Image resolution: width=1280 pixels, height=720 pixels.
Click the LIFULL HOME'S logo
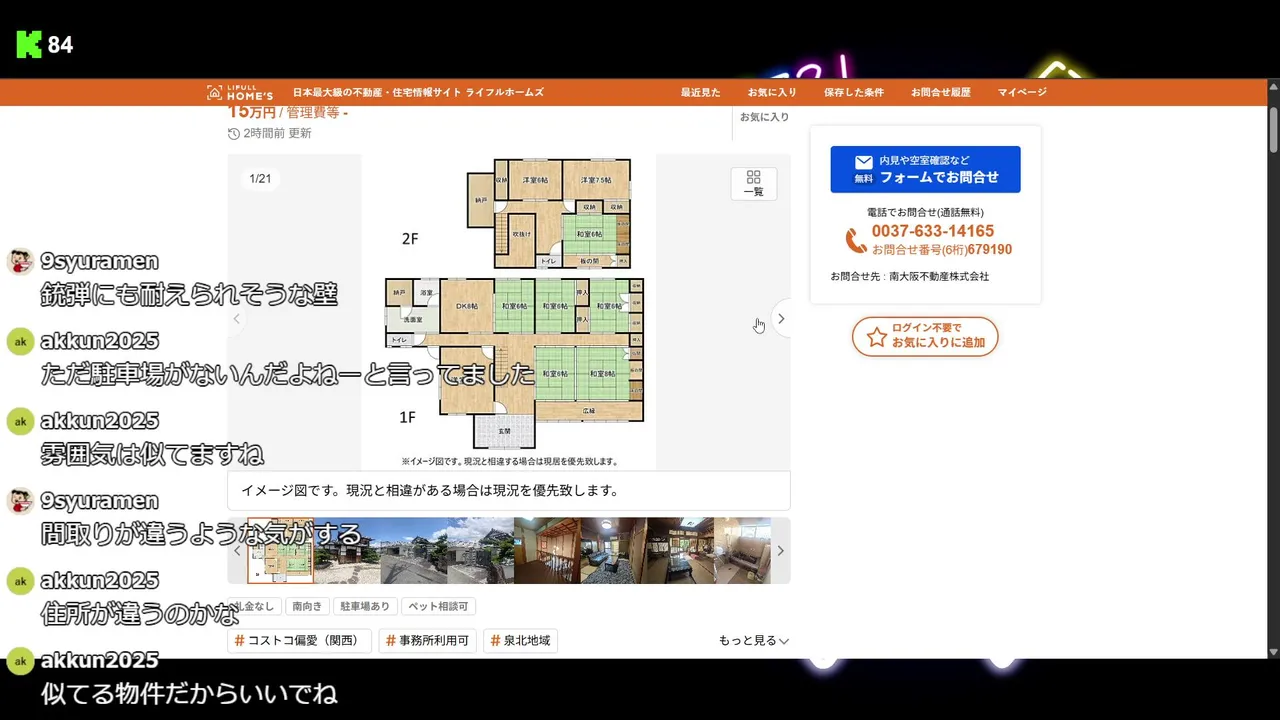(x=240, y=92)
